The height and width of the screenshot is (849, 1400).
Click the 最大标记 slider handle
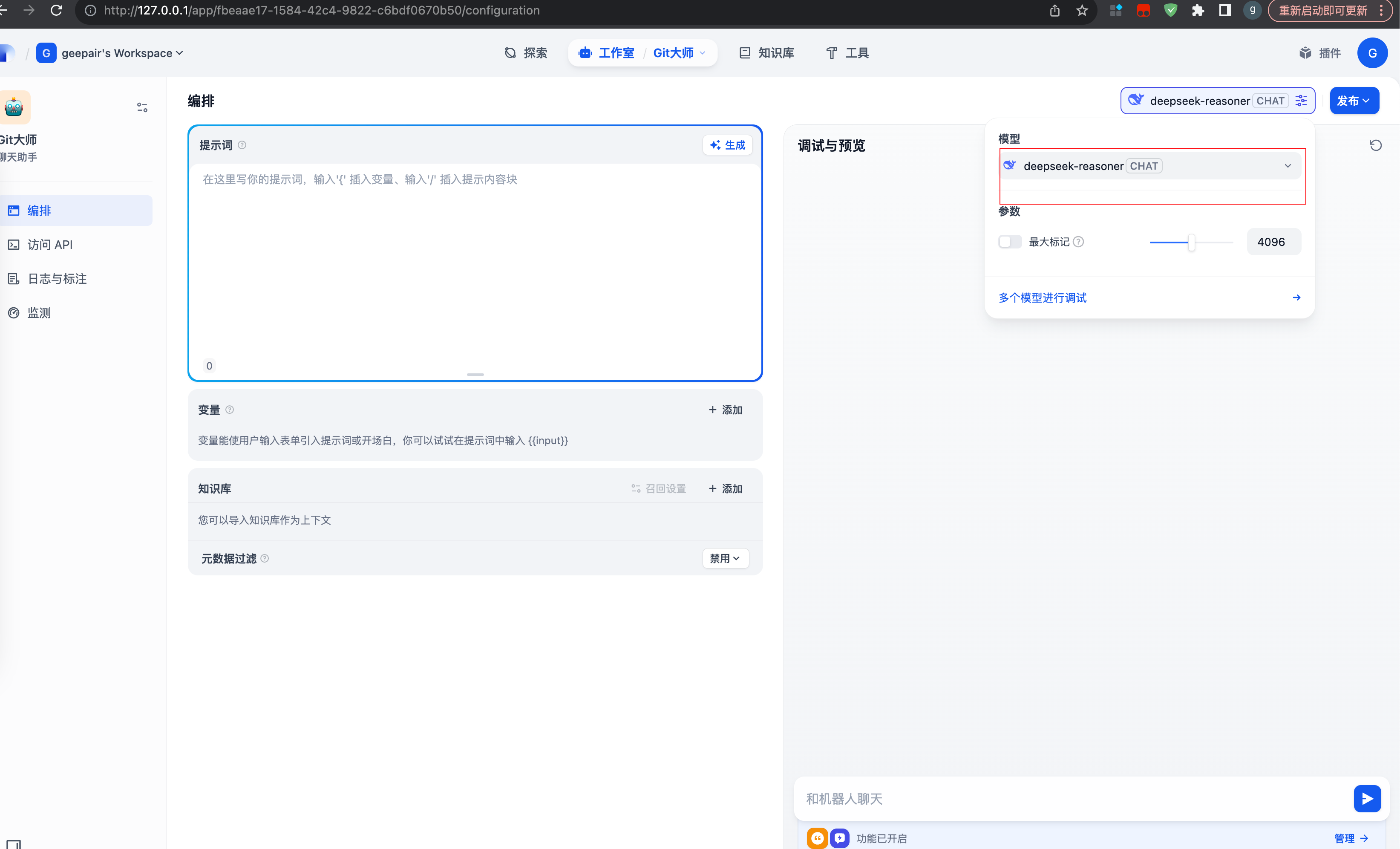(1192, 242)
